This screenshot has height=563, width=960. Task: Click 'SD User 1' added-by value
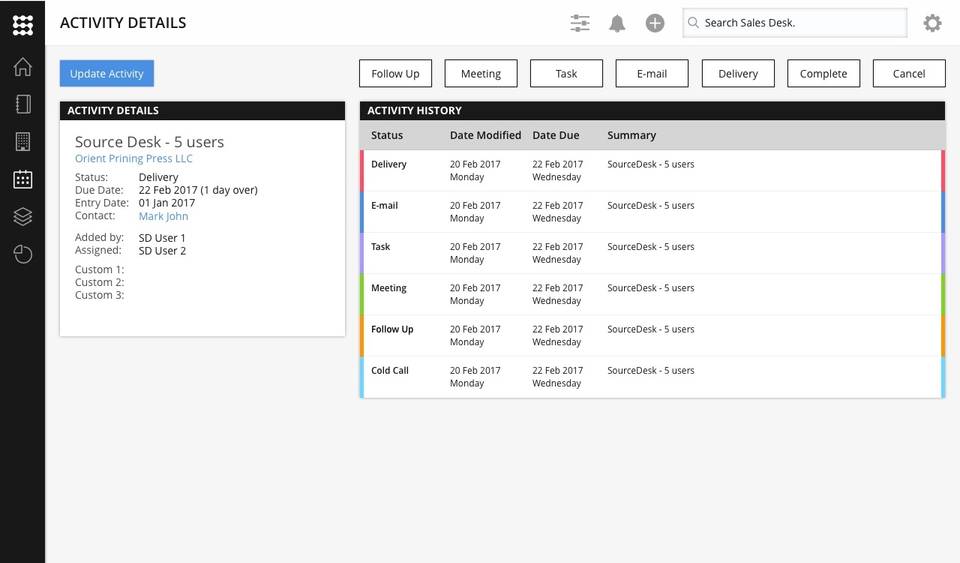coord(162,238)
